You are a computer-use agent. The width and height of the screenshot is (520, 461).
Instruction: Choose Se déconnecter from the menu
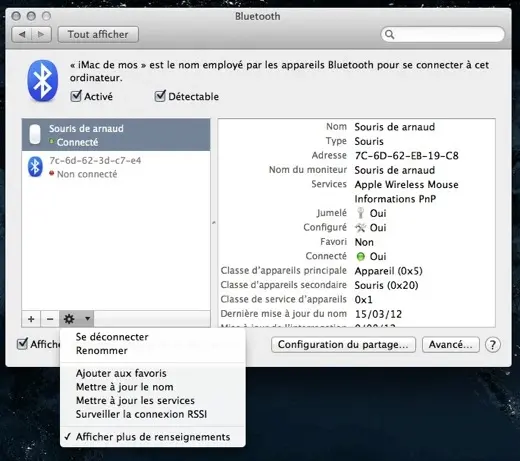point(112,337)
